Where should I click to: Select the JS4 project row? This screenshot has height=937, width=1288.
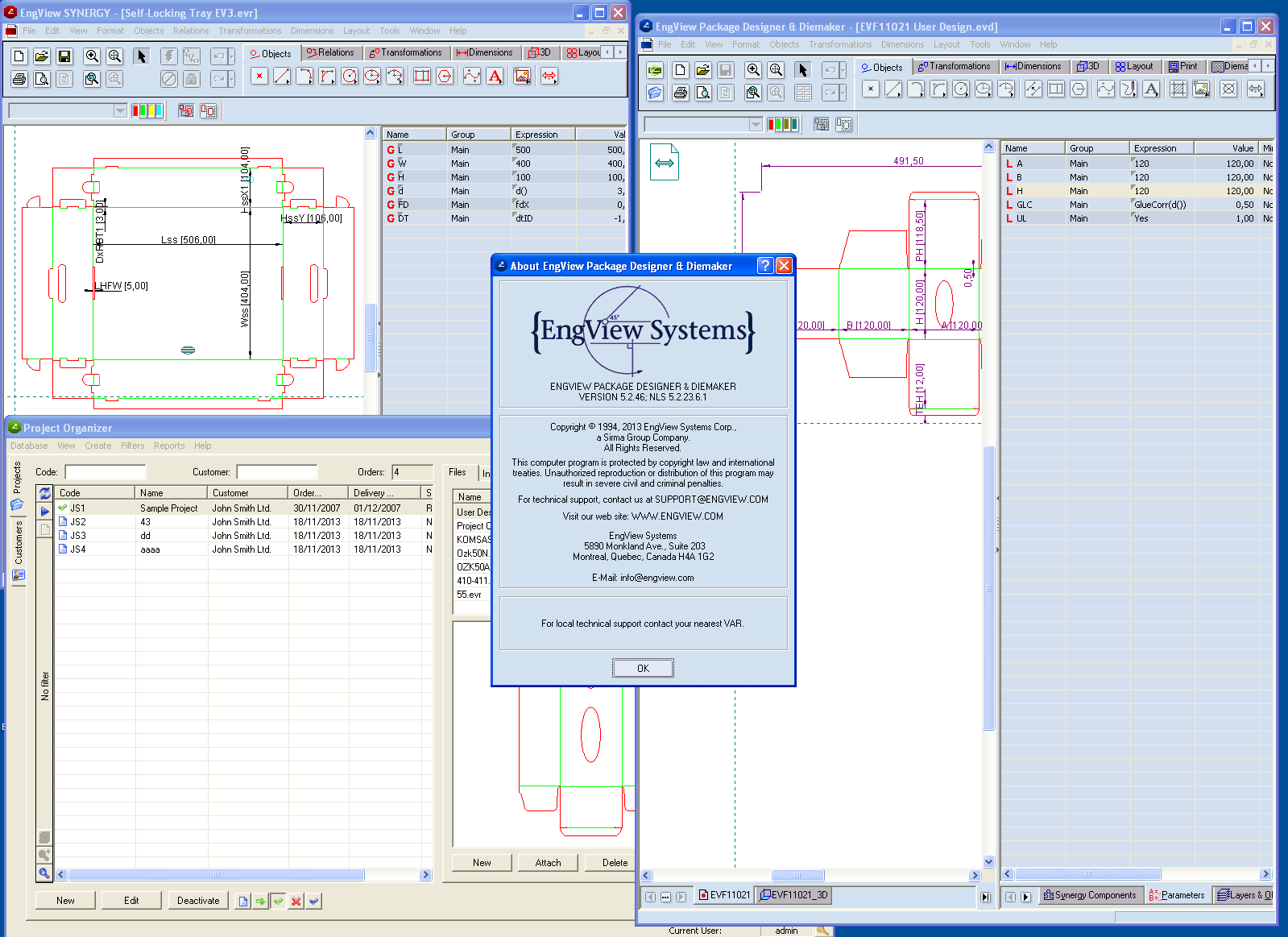point(244,549)
